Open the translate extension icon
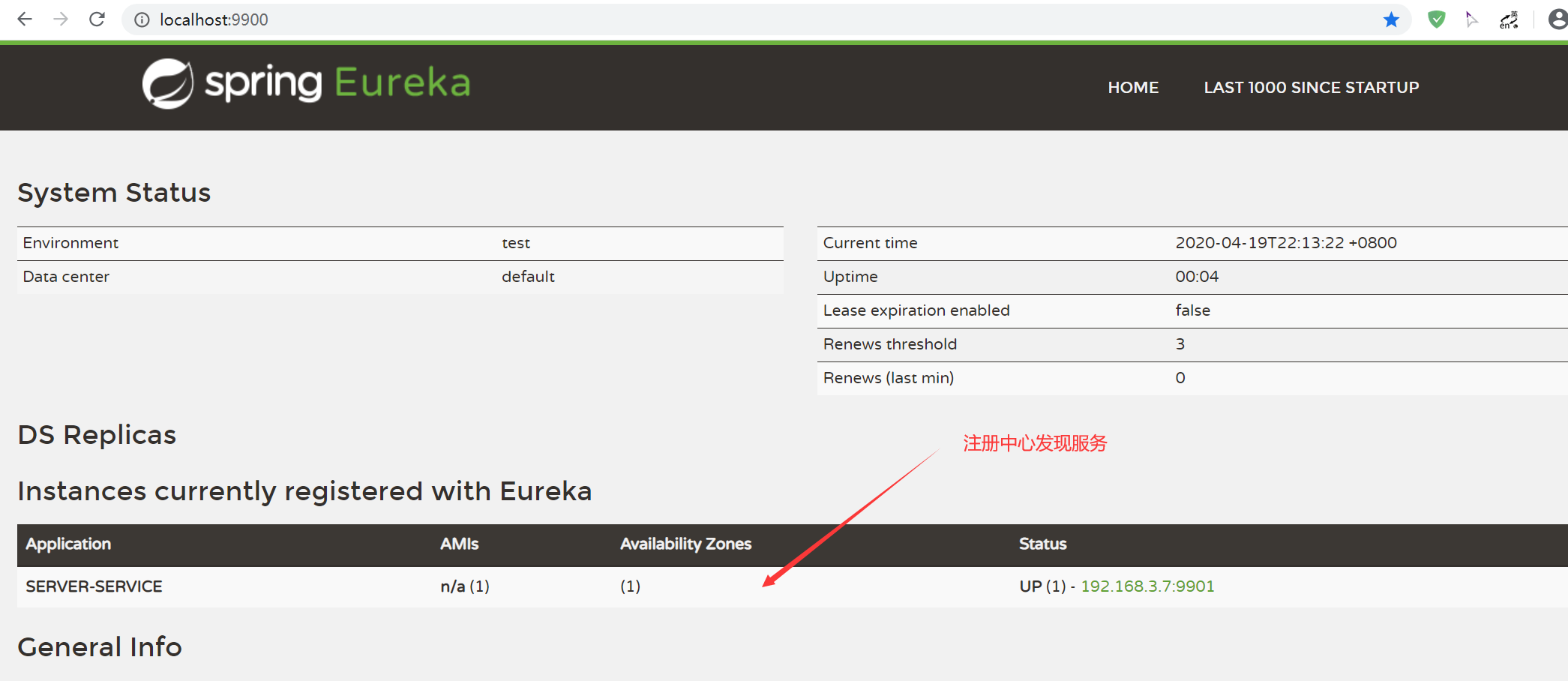This screenshot has width=1568, height=681. pos(1509,19)
